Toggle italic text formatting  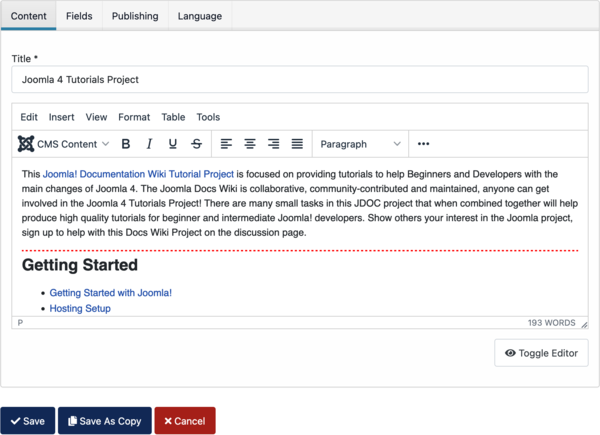149,144
